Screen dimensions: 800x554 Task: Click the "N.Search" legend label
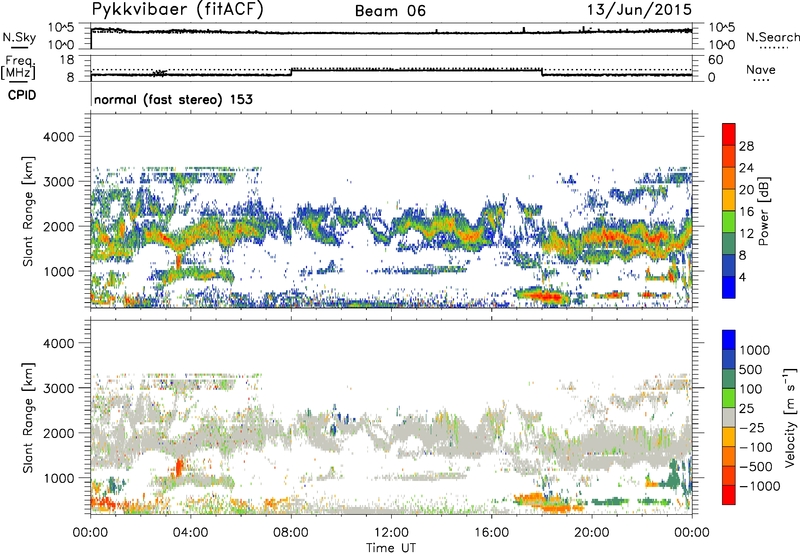point(773,37)
